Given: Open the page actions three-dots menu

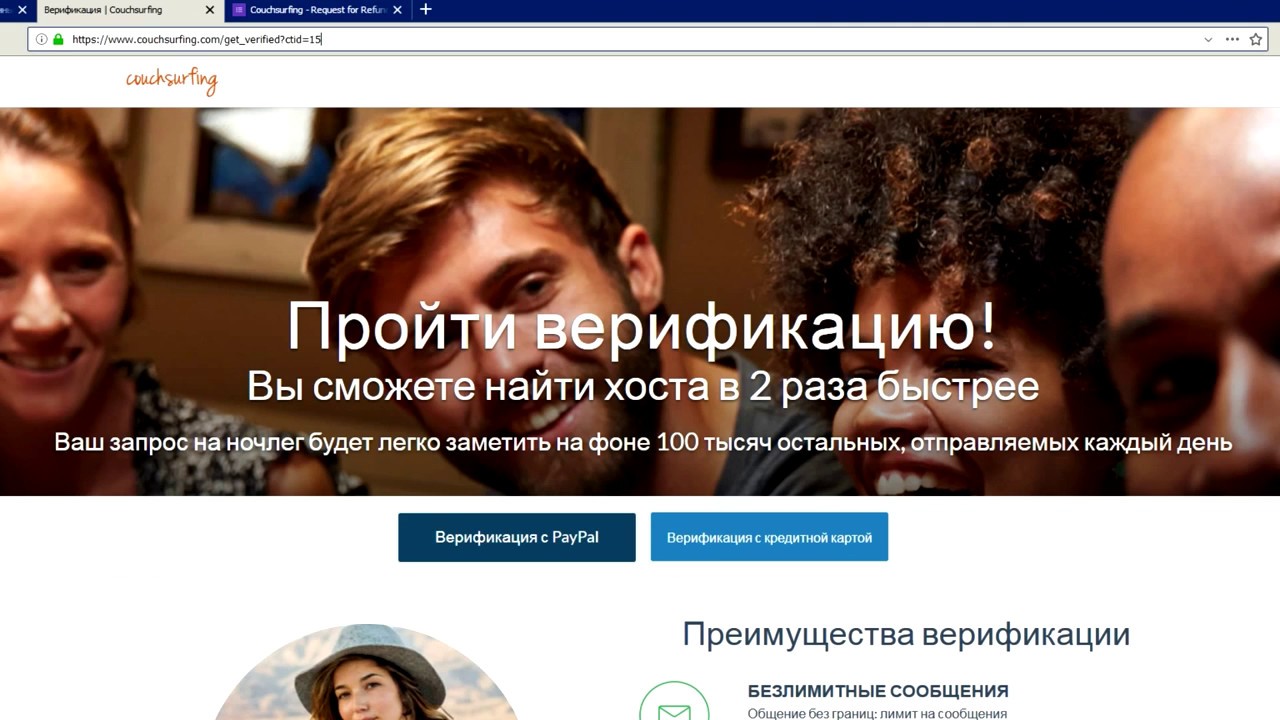Looking at the screenshot, I should click(1232, 40).
